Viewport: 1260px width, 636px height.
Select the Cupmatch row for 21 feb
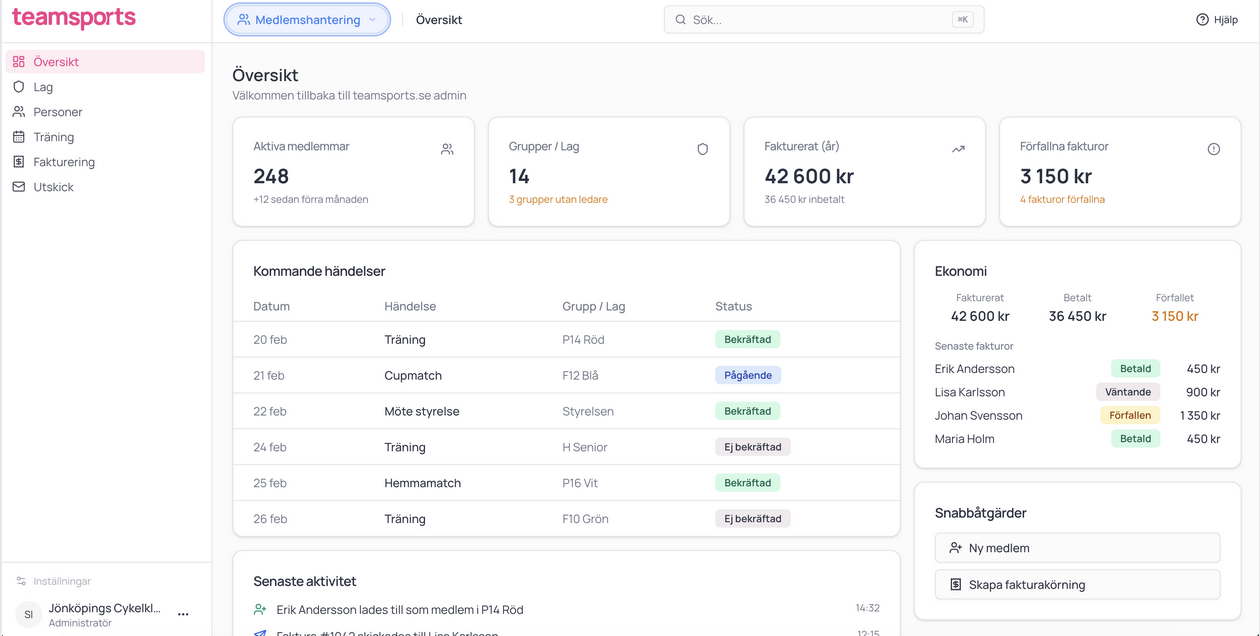point(566,376)
